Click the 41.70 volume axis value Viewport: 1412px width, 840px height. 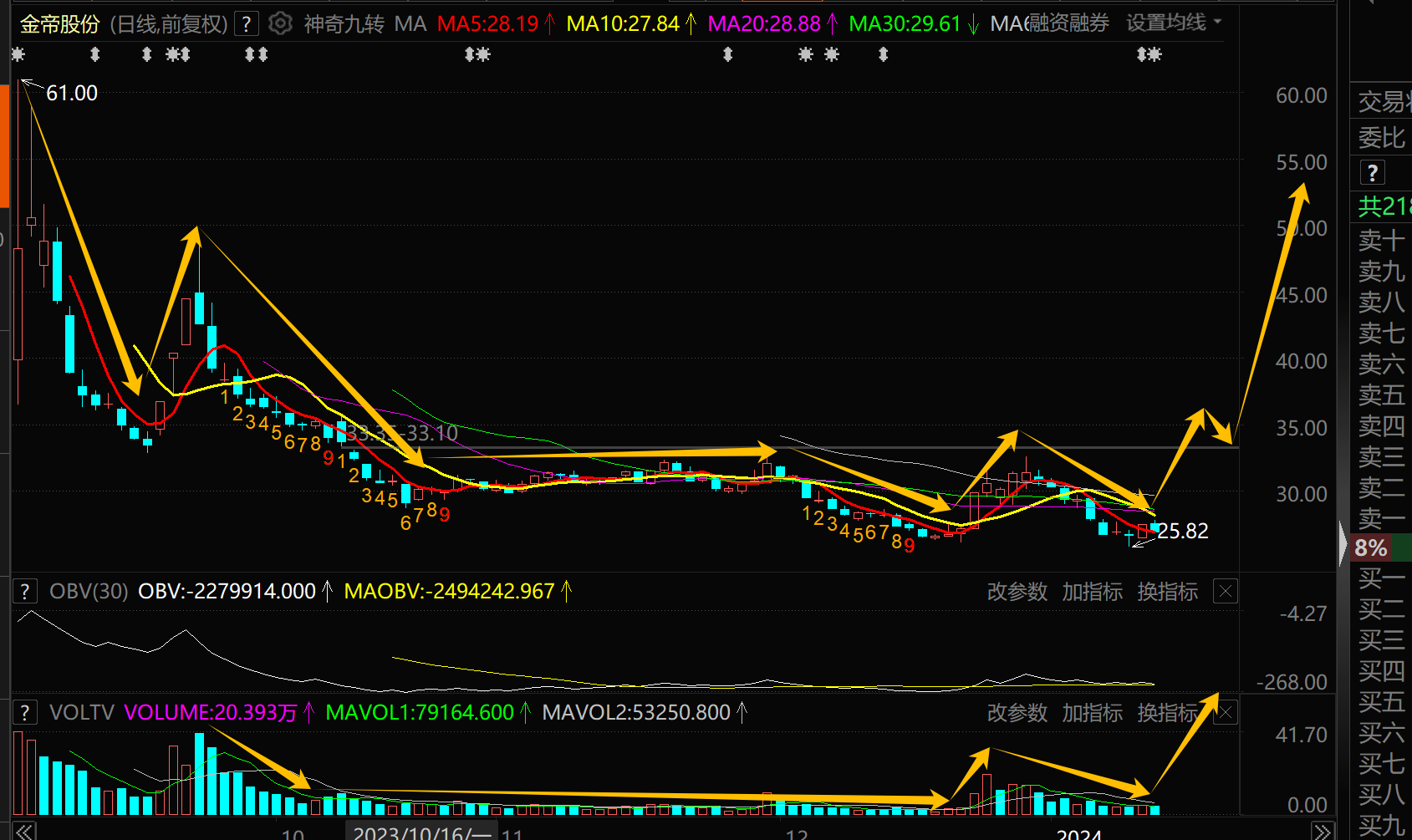[1301, 735]
